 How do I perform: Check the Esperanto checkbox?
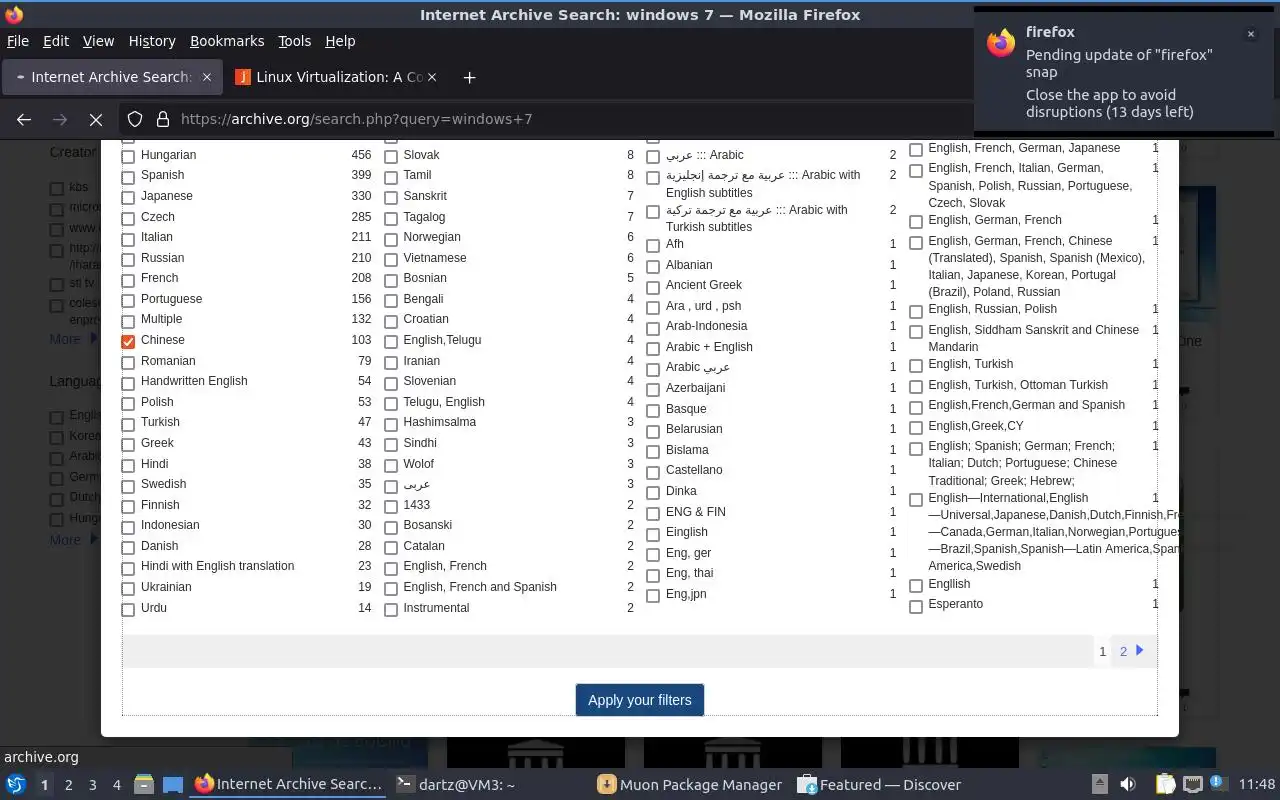916,605
